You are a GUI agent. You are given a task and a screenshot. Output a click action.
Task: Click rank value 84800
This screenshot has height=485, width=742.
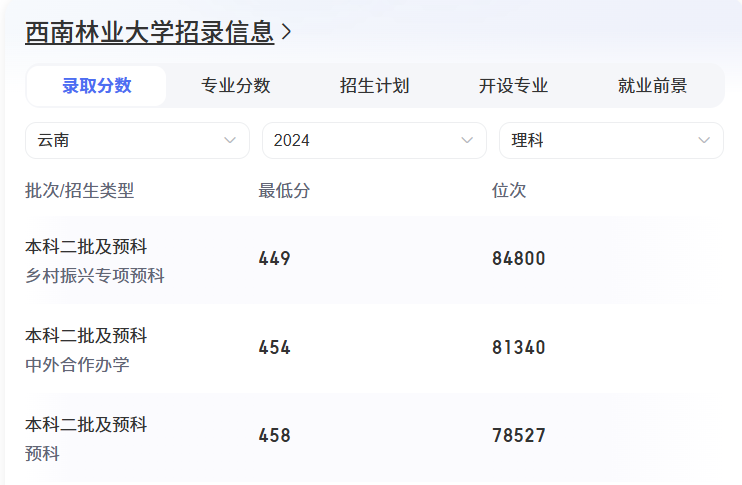pos(519,258)
